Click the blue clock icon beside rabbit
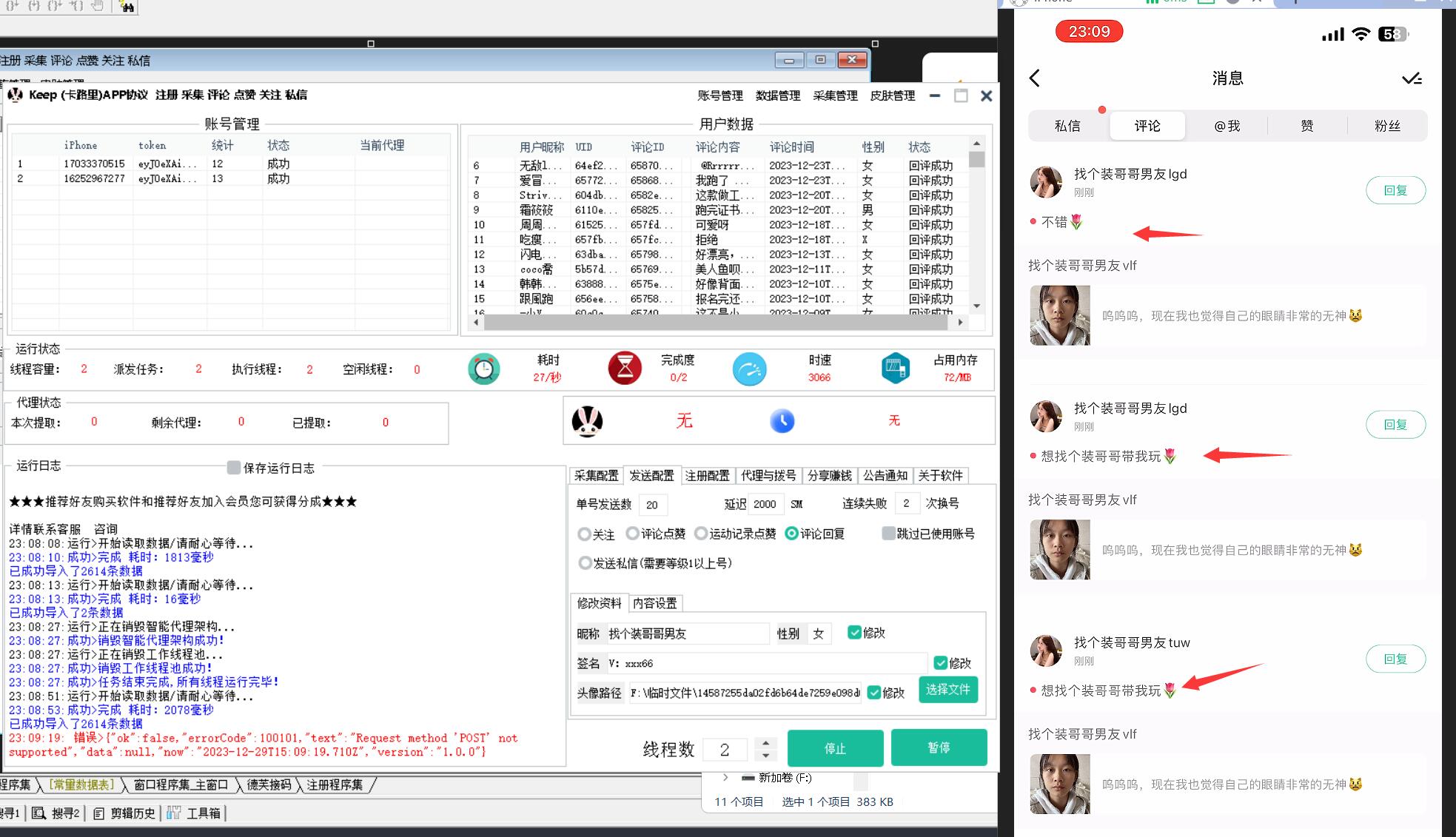1456x837 pixels. pyautogui.click(x=782, y=421)
